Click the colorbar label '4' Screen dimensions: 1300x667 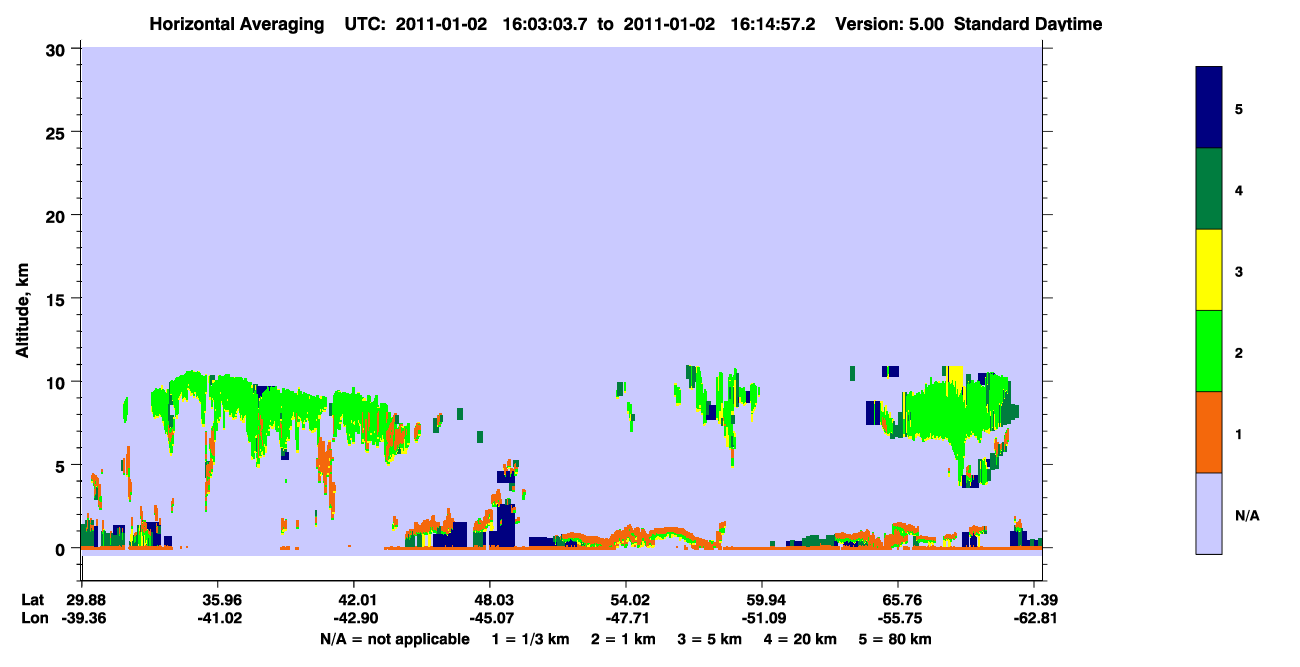tap(1239, 189)
